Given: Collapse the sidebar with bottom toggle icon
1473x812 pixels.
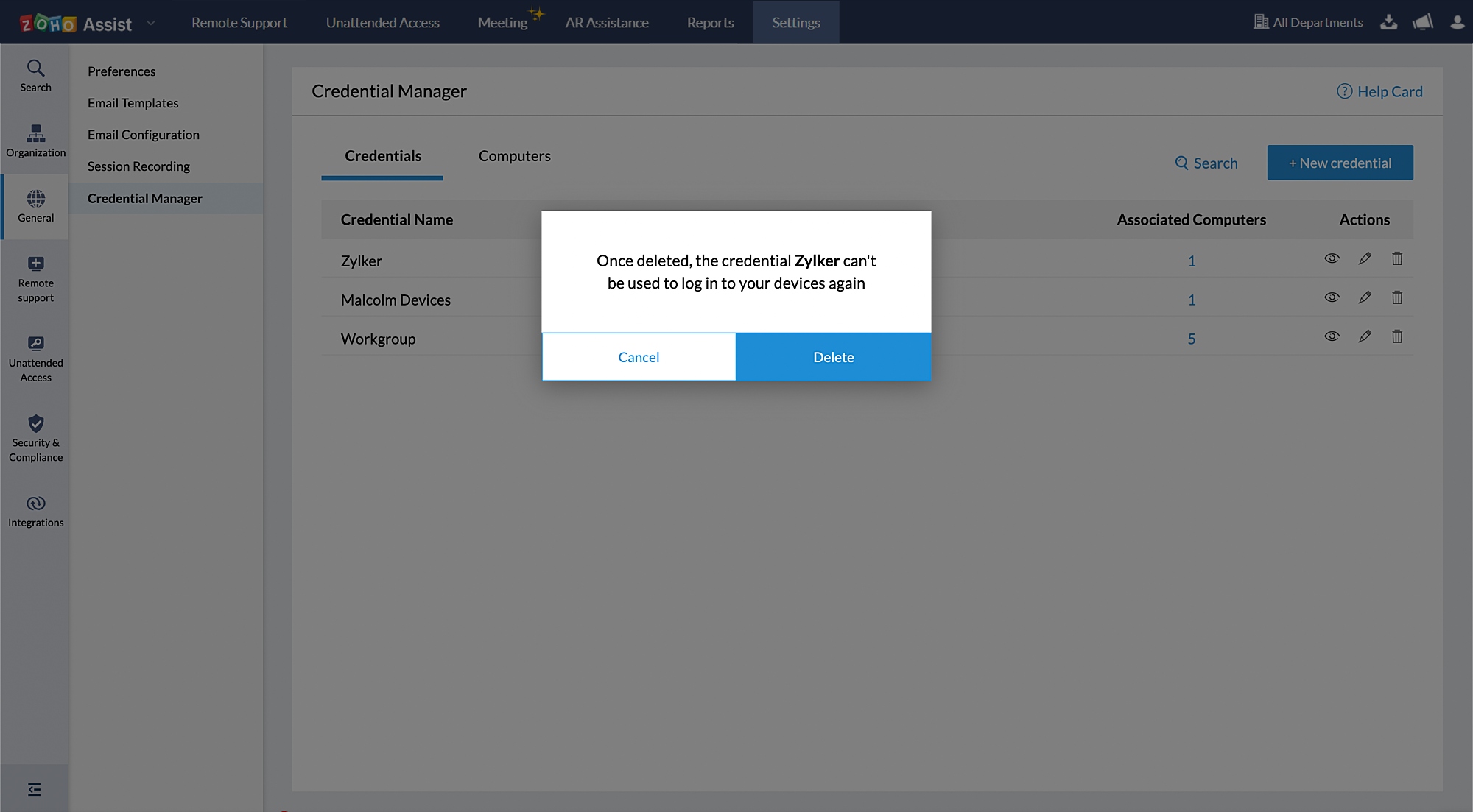Looking at the screenshot, I should tap(35, 789).
